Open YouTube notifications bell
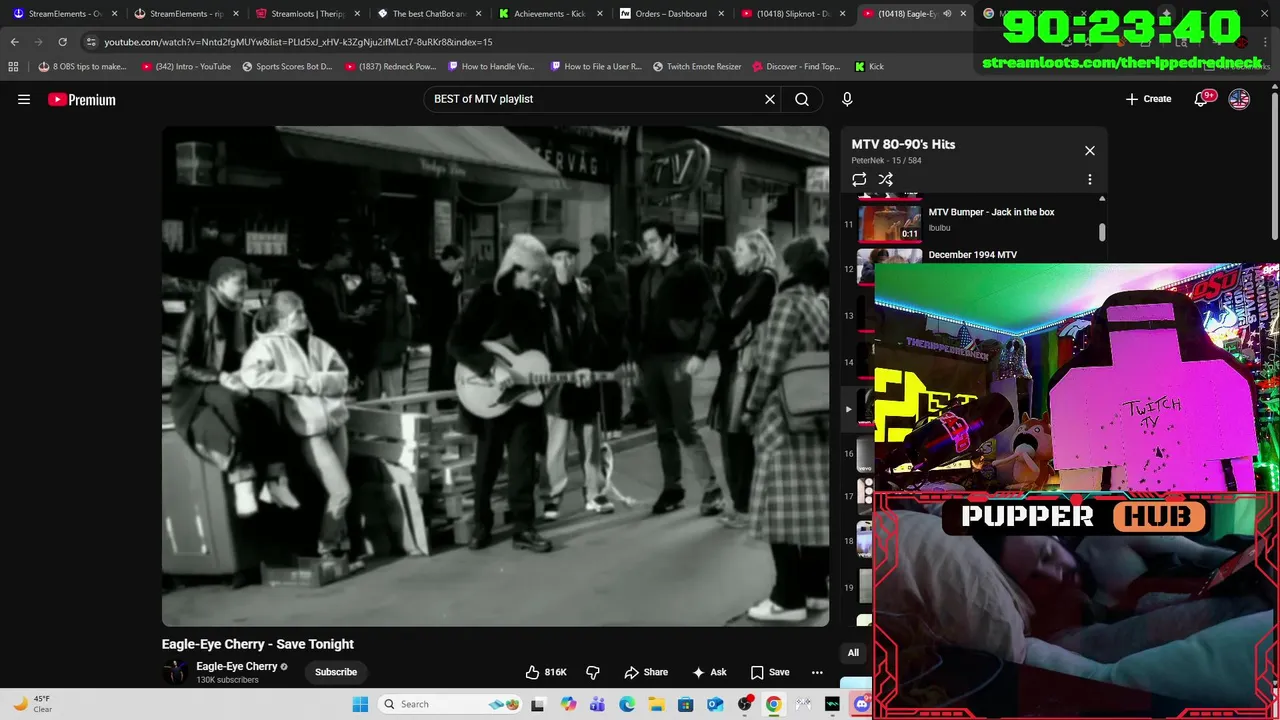This screenshot has width=1280, height=720. (1203, 99)
